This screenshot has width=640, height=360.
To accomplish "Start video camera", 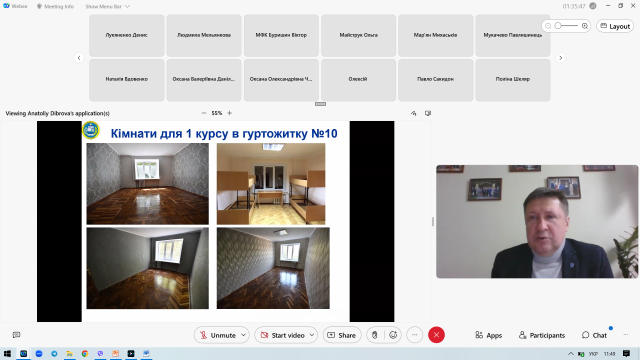I will point(282,335).
